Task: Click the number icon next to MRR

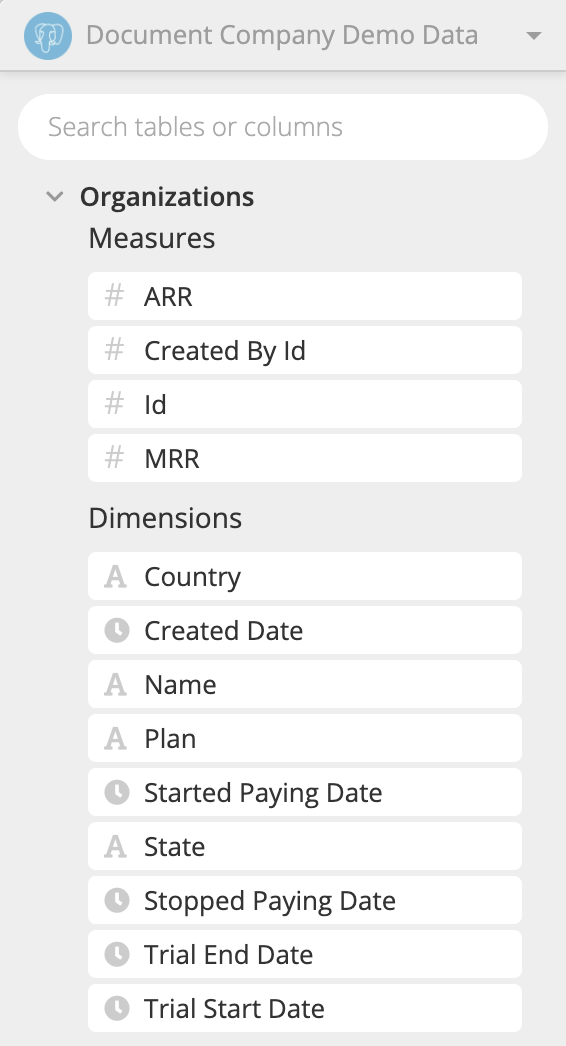Action: 115,458
